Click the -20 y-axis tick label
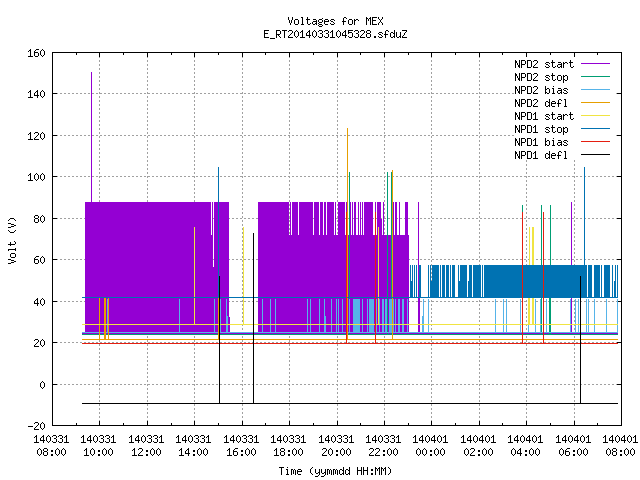 [x=36, y=426]
